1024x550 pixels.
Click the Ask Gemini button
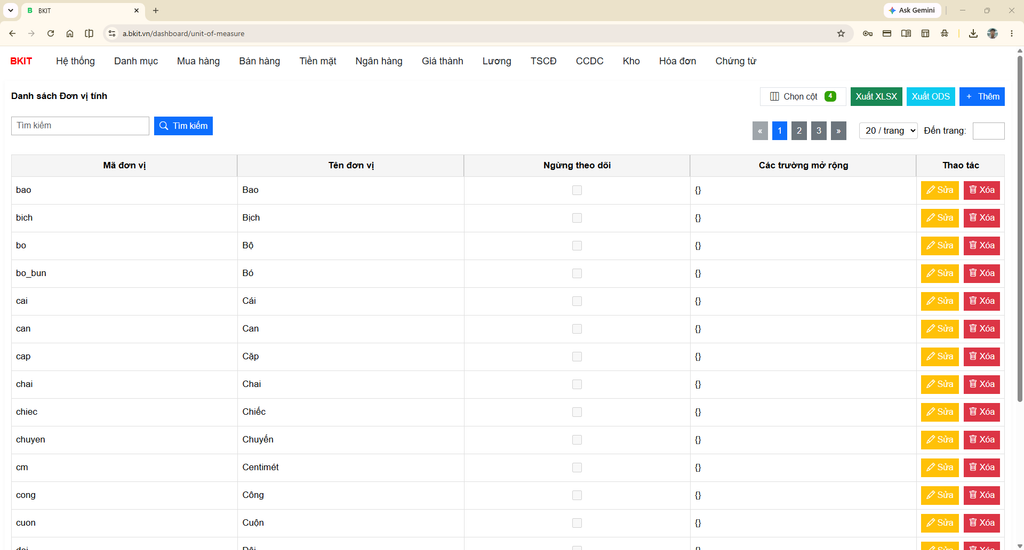point(912,10)
